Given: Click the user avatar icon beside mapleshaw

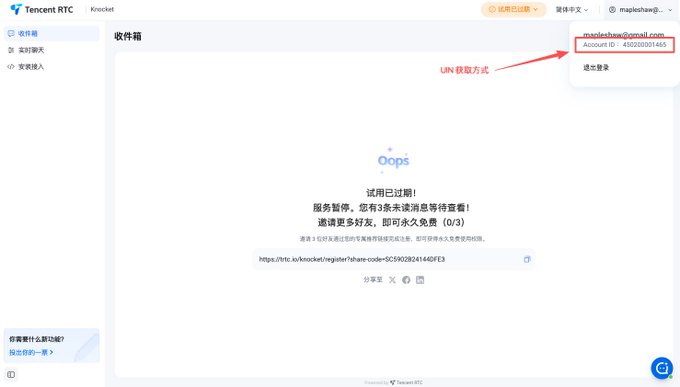Looking at the screenshot, I should (x=612, y=10).
